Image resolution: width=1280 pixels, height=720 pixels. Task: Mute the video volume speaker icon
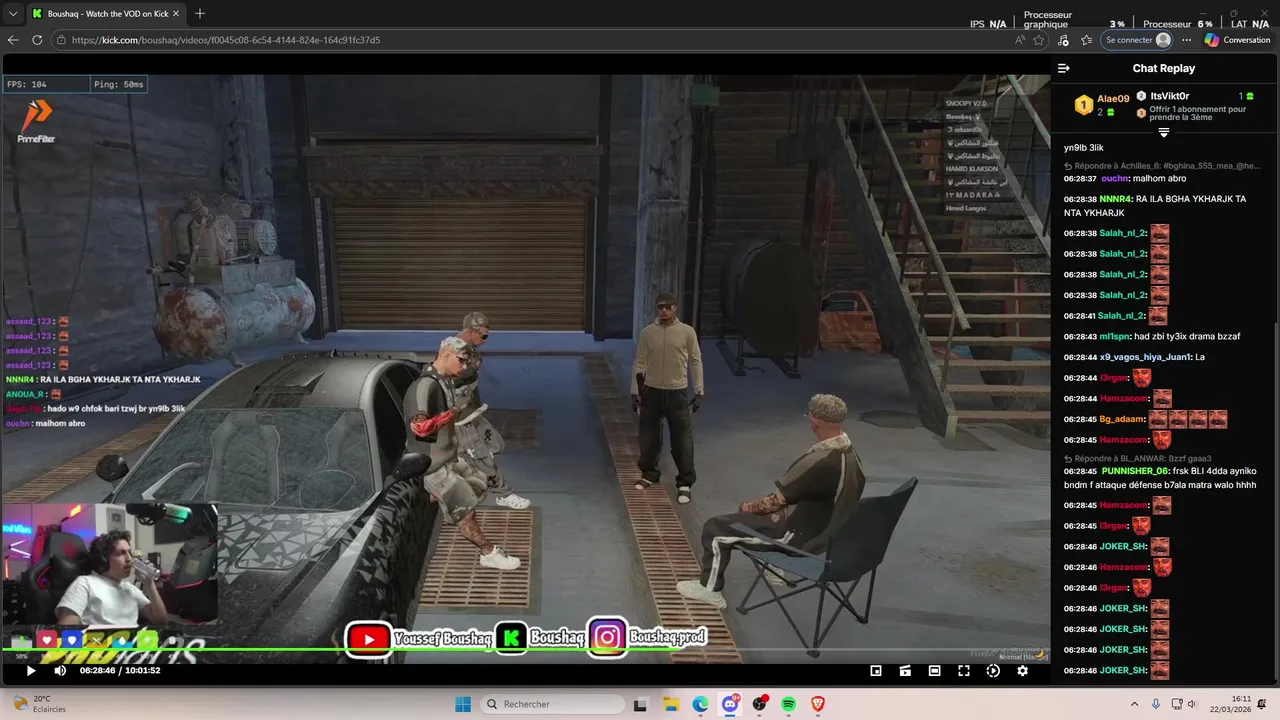tap(60, 671)
